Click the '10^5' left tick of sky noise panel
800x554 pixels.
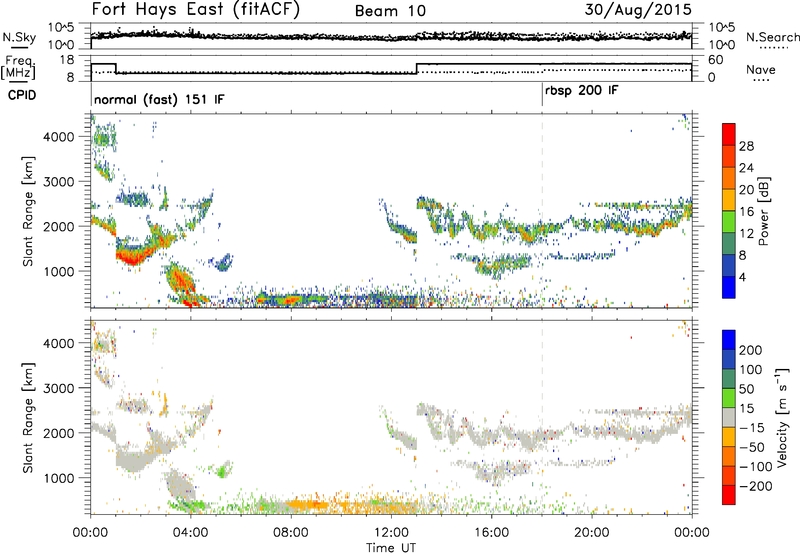(x=61, y=27)
